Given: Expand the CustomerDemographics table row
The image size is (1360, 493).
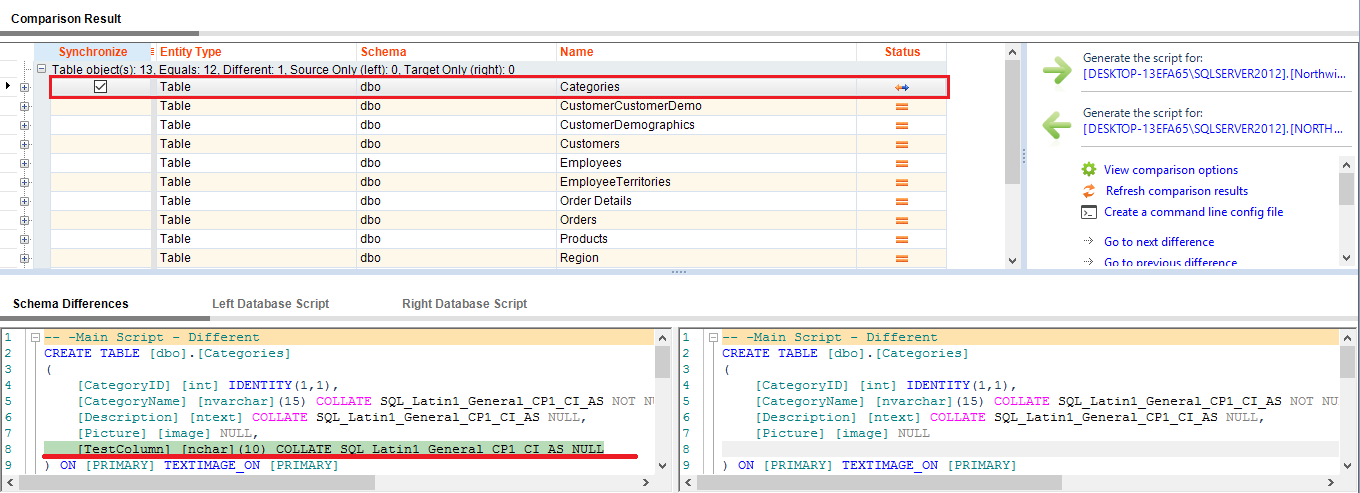Looking at the screenshot, I should [x=25, y=125].
